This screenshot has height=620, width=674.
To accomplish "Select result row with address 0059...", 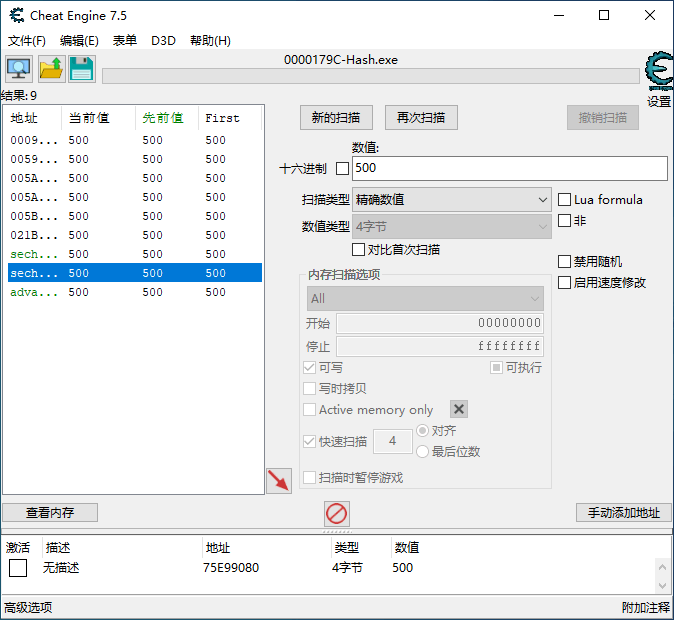I will click(135, 159).
